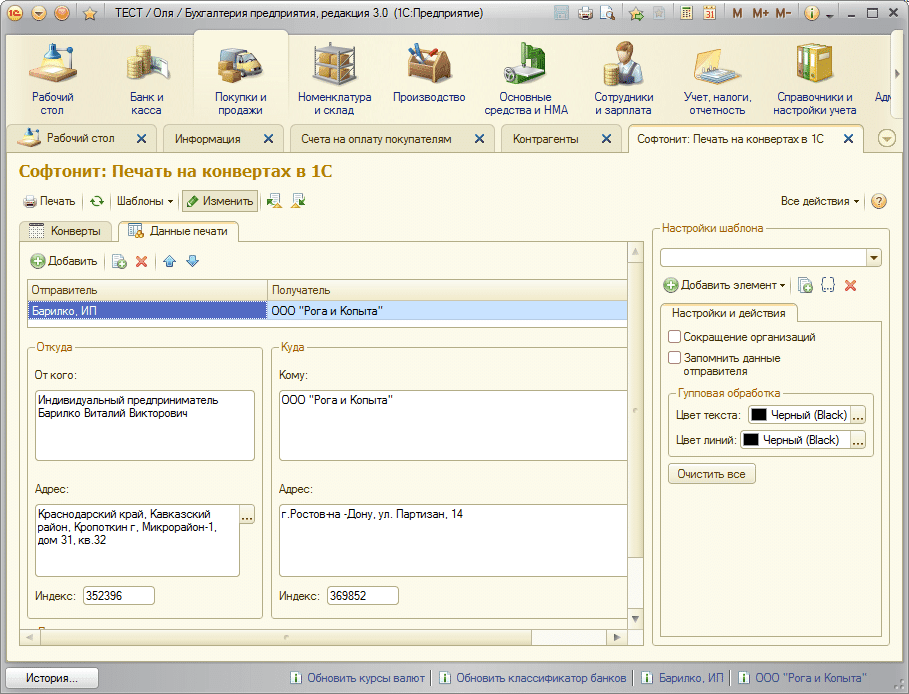Image resolution: width=909 pixels, height=694 pixels.
Task: Enable Сокращение организаций checkbox
Action: pos(674,337)
